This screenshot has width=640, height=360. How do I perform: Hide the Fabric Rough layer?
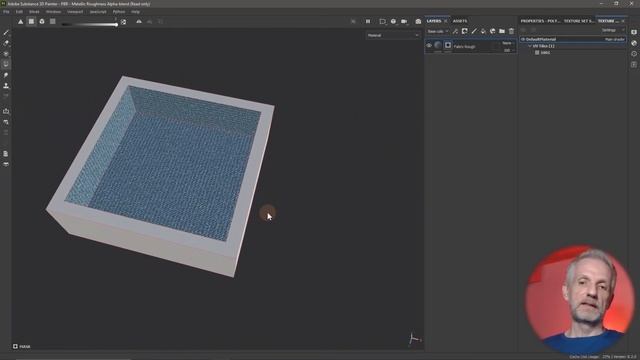click(x=429, y=46)
